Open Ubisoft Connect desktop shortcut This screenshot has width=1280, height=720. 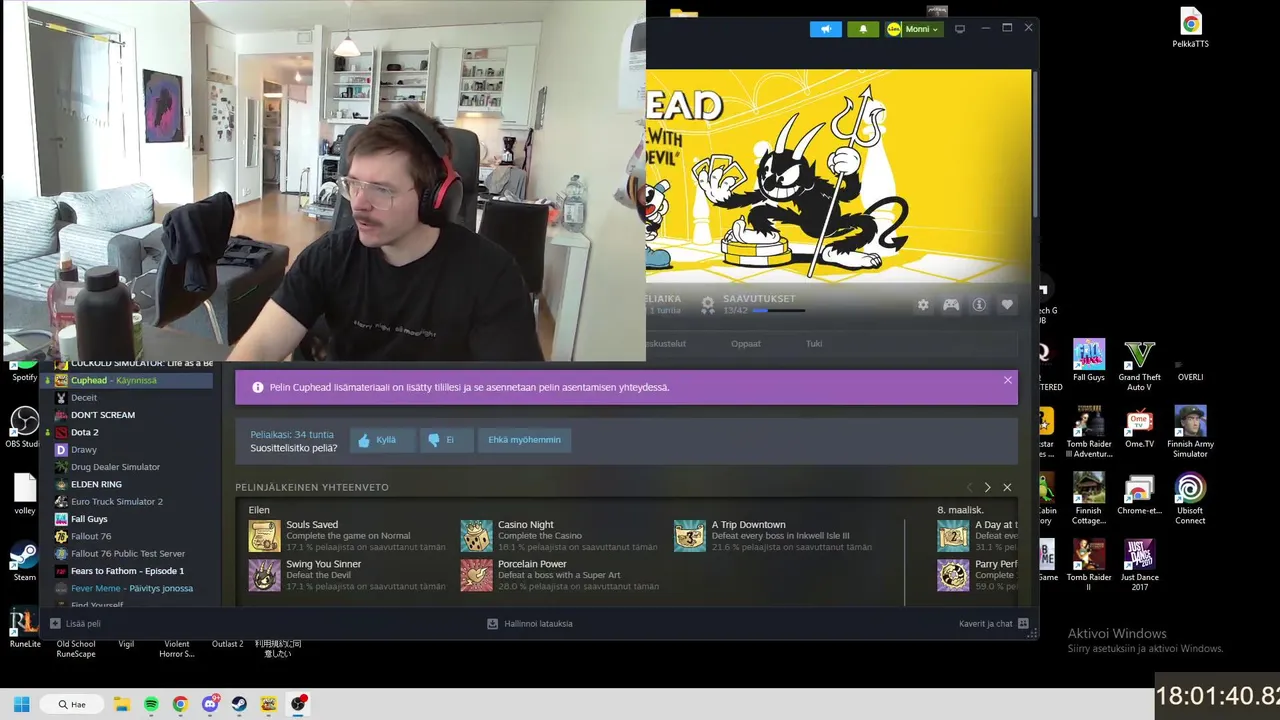[x=1190, y=499]
